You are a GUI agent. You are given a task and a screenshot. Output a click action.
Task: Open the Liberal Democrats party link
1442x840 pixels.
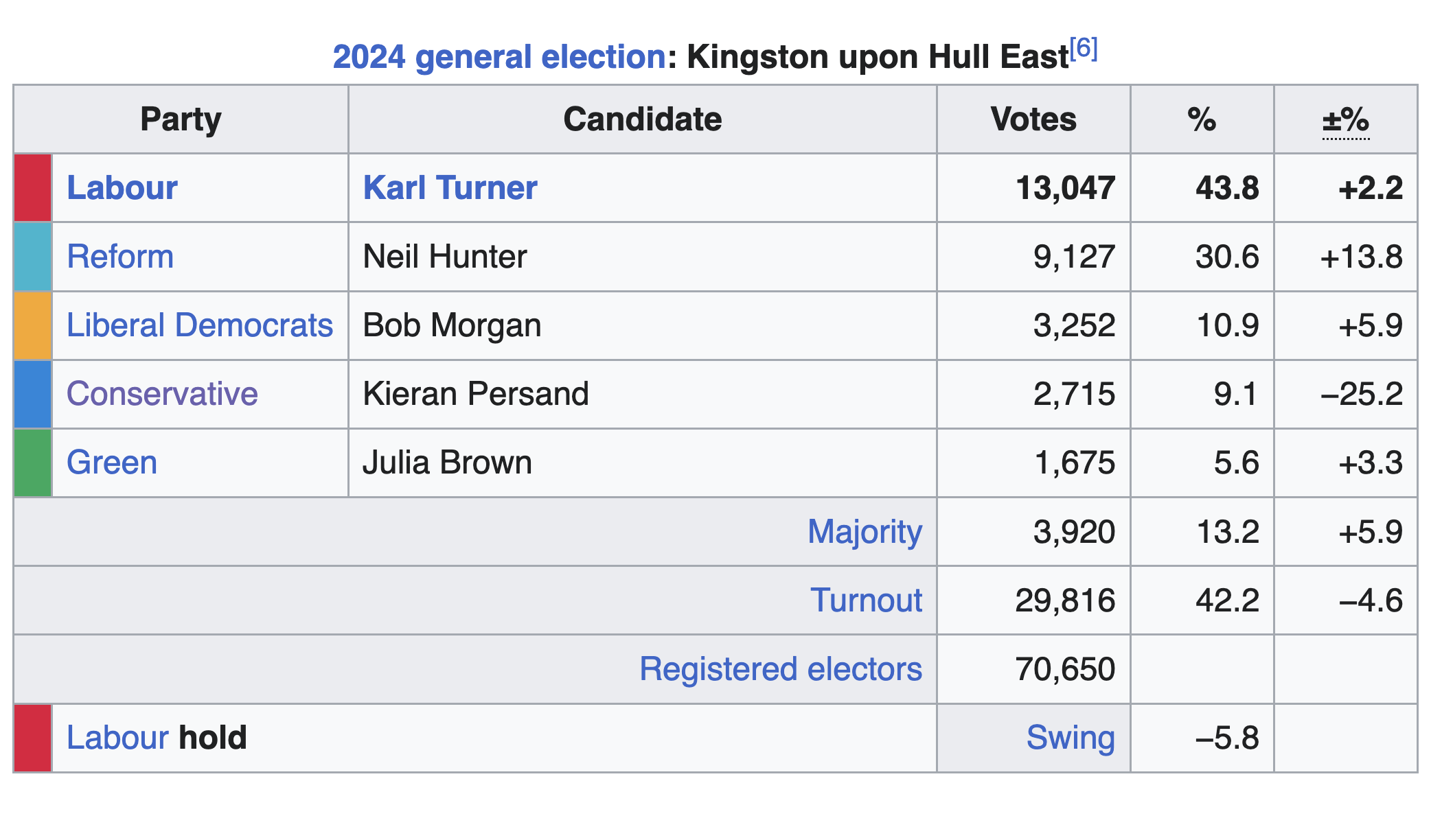click(200, 325)
